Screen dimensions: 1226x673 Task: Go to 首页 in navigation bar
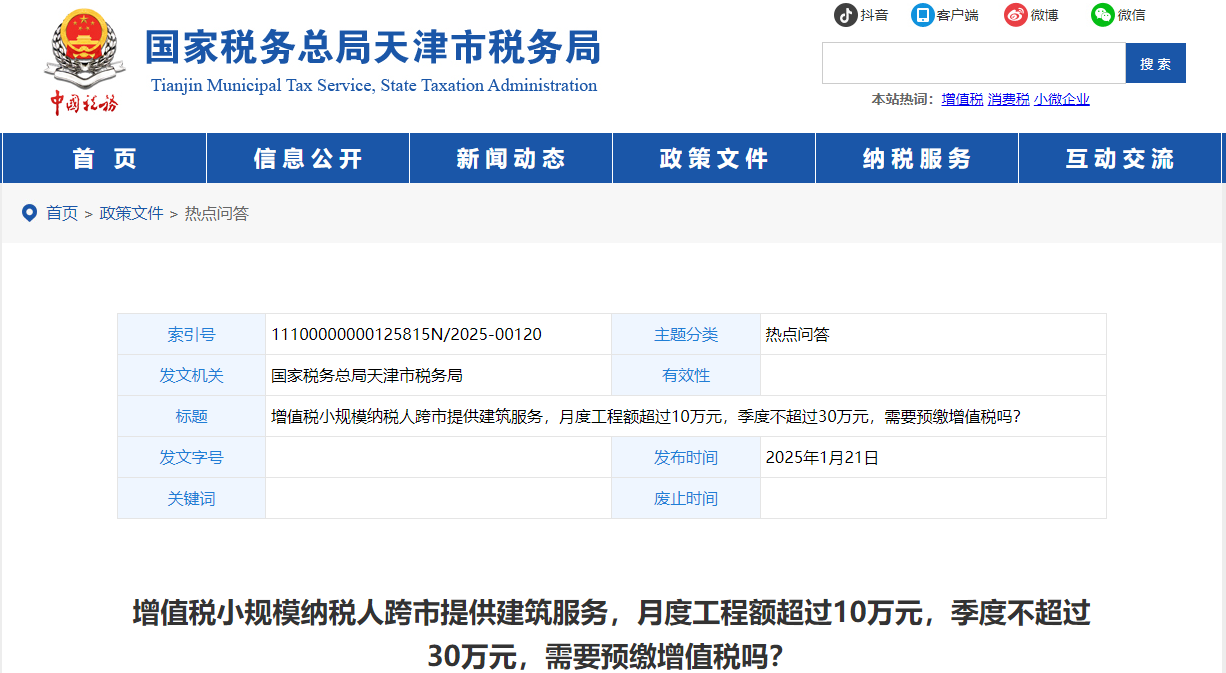(x=105, y=158)
